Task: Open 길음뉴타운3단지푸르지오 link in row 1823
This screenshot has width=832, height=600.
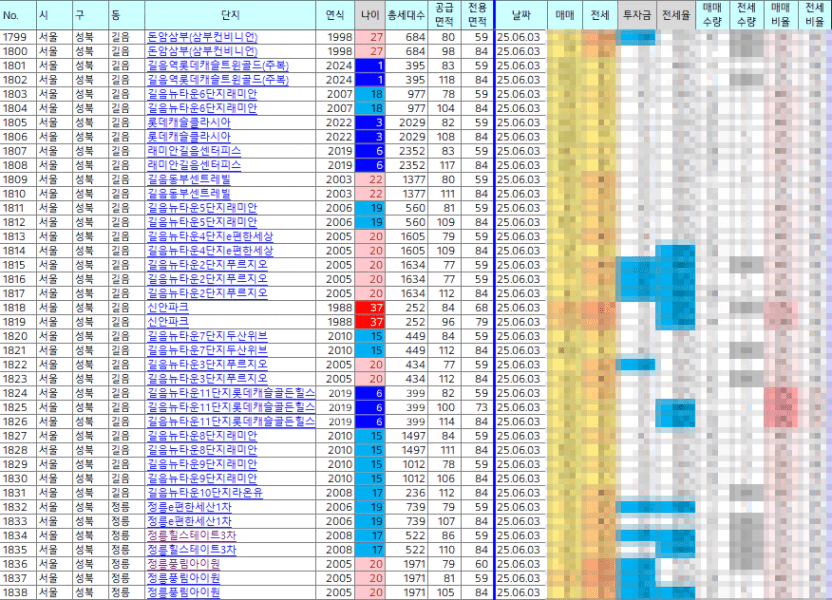Action: pyautogui.click(x=207, y=379)
